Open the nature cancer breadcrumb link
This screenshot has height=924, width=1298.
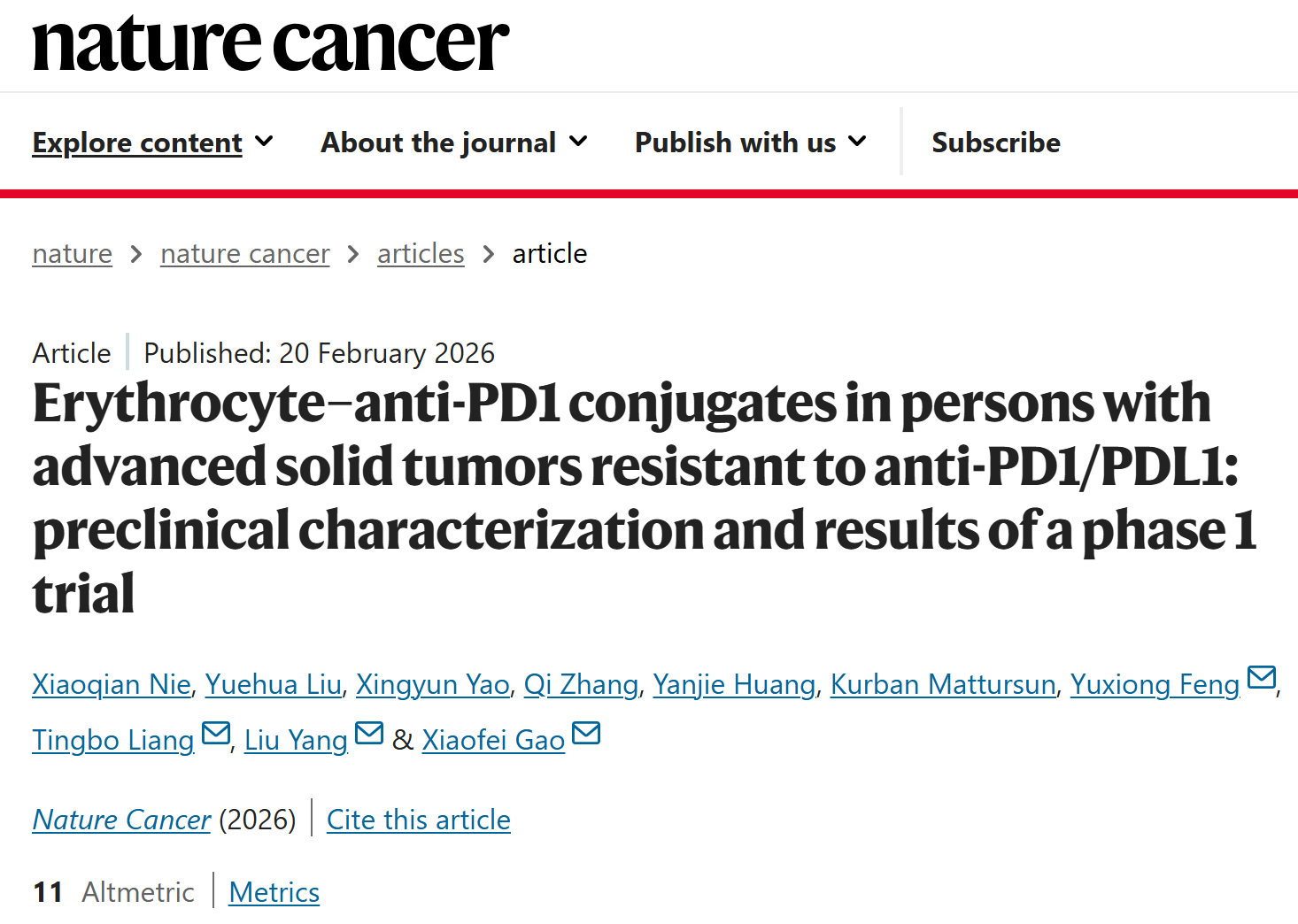[245, 254]
